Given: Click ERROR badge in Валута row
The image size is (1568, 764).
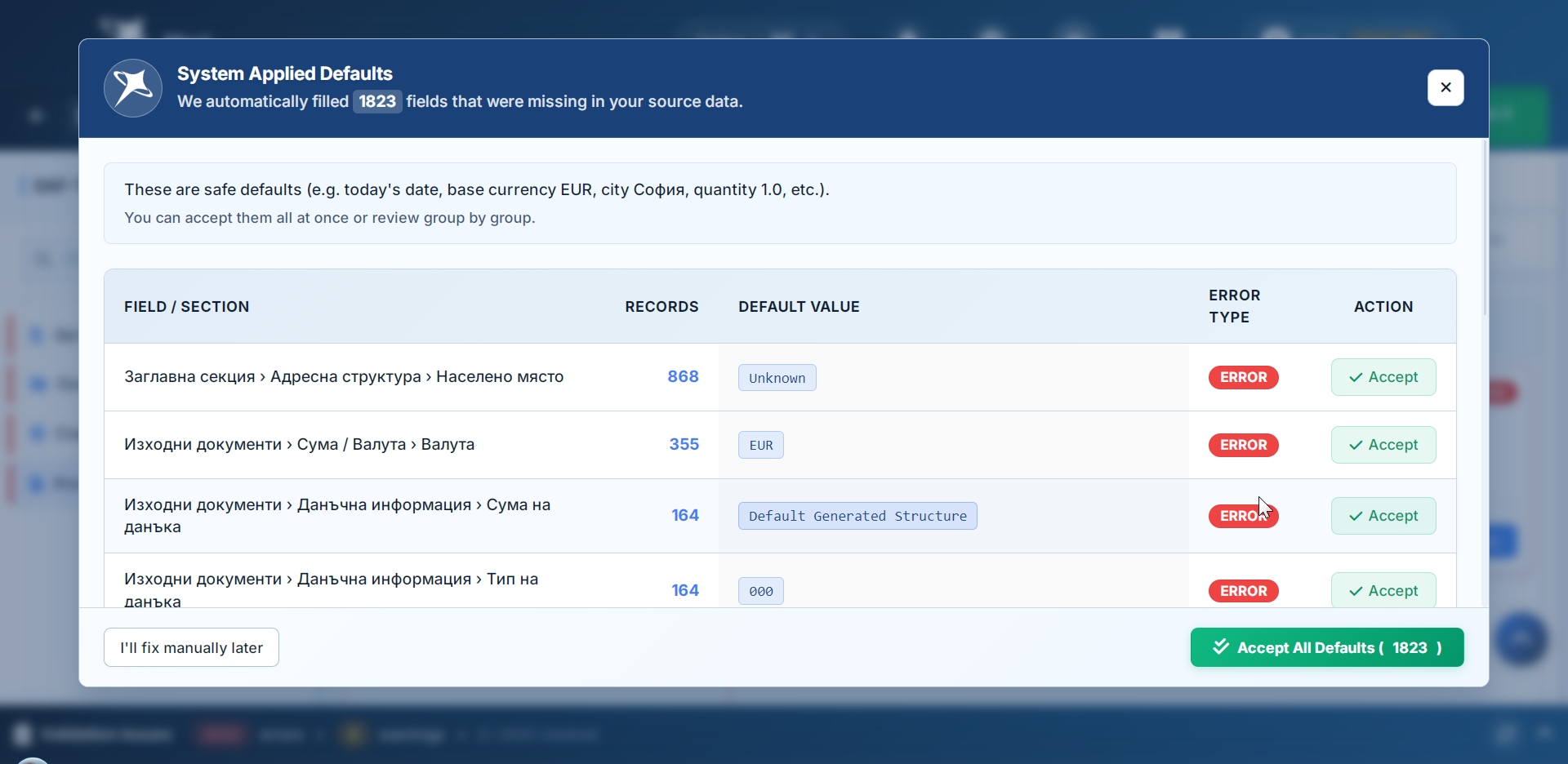Looking at the screenshot, I should coord(1244,445).
